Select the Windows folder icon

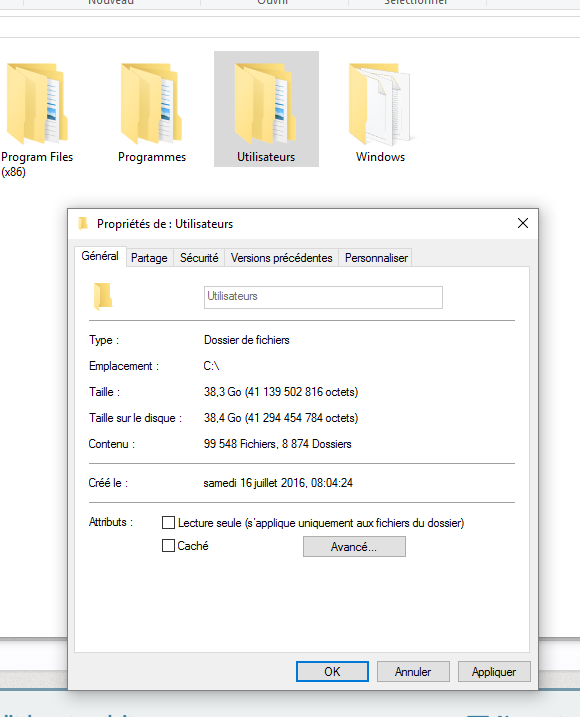pos(380,103)
